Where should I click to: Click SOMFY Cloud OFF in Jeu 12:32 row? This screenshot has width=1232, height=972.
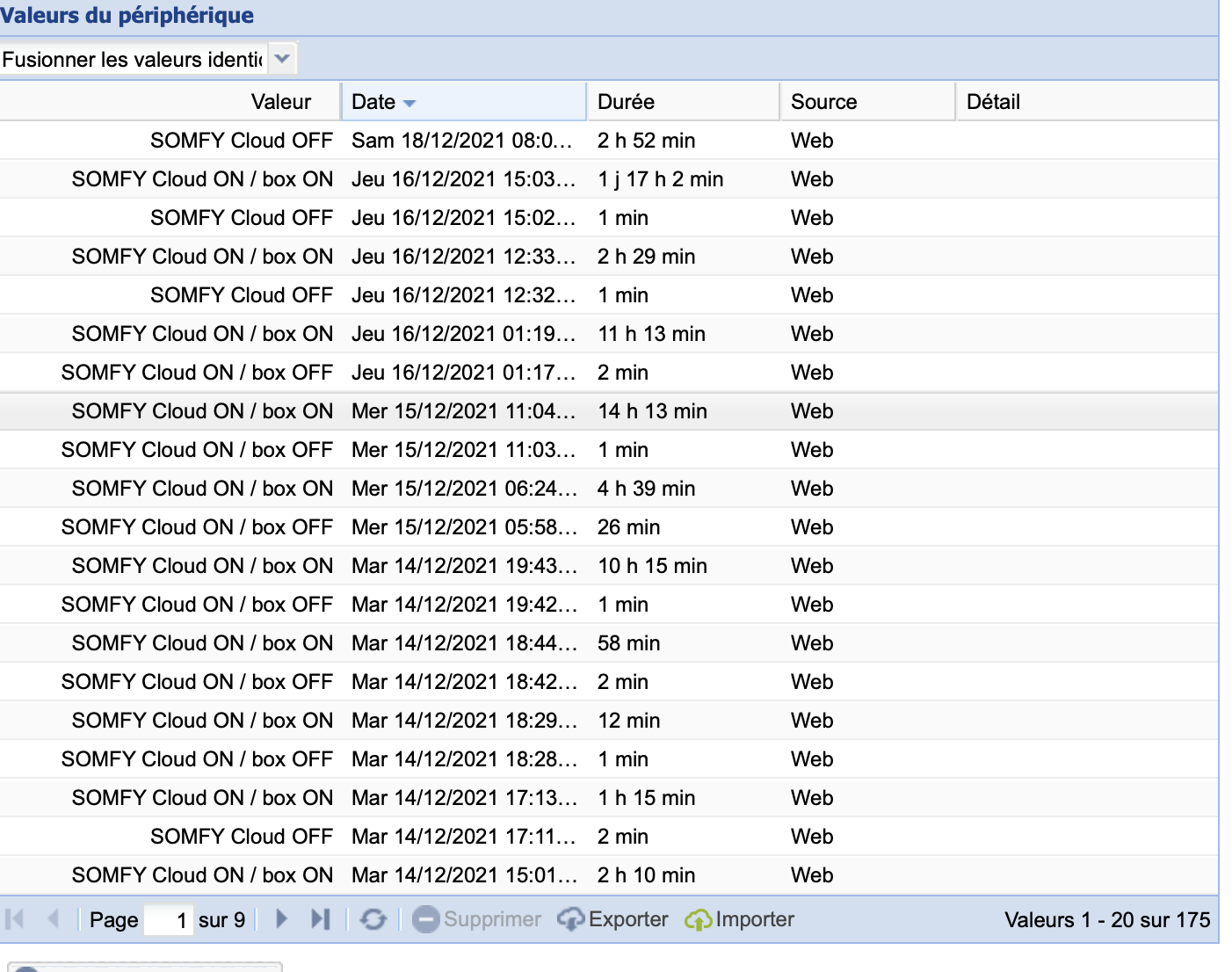coord(242,295)
